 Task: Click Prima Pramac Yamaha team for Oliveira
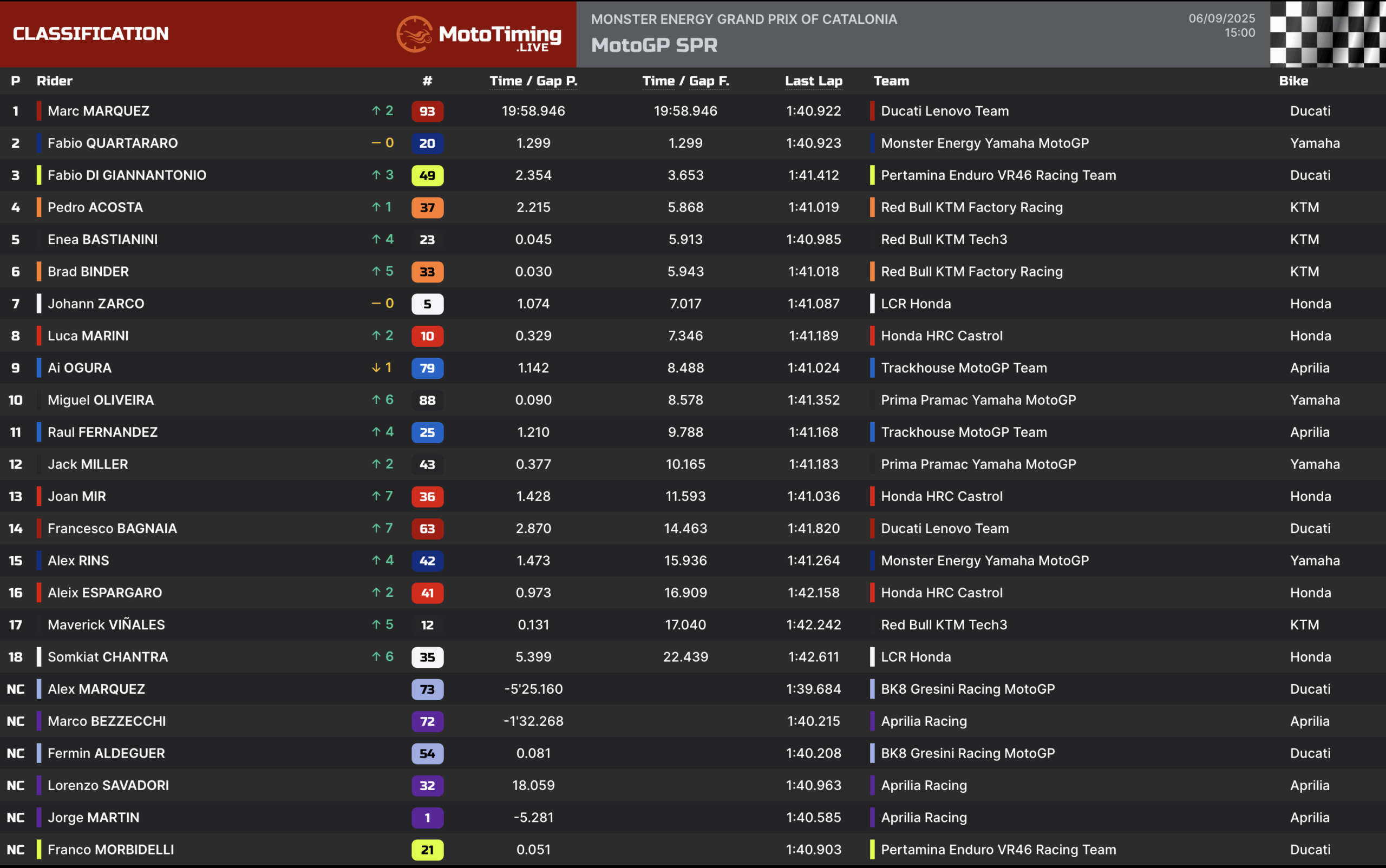click(978, 400)
